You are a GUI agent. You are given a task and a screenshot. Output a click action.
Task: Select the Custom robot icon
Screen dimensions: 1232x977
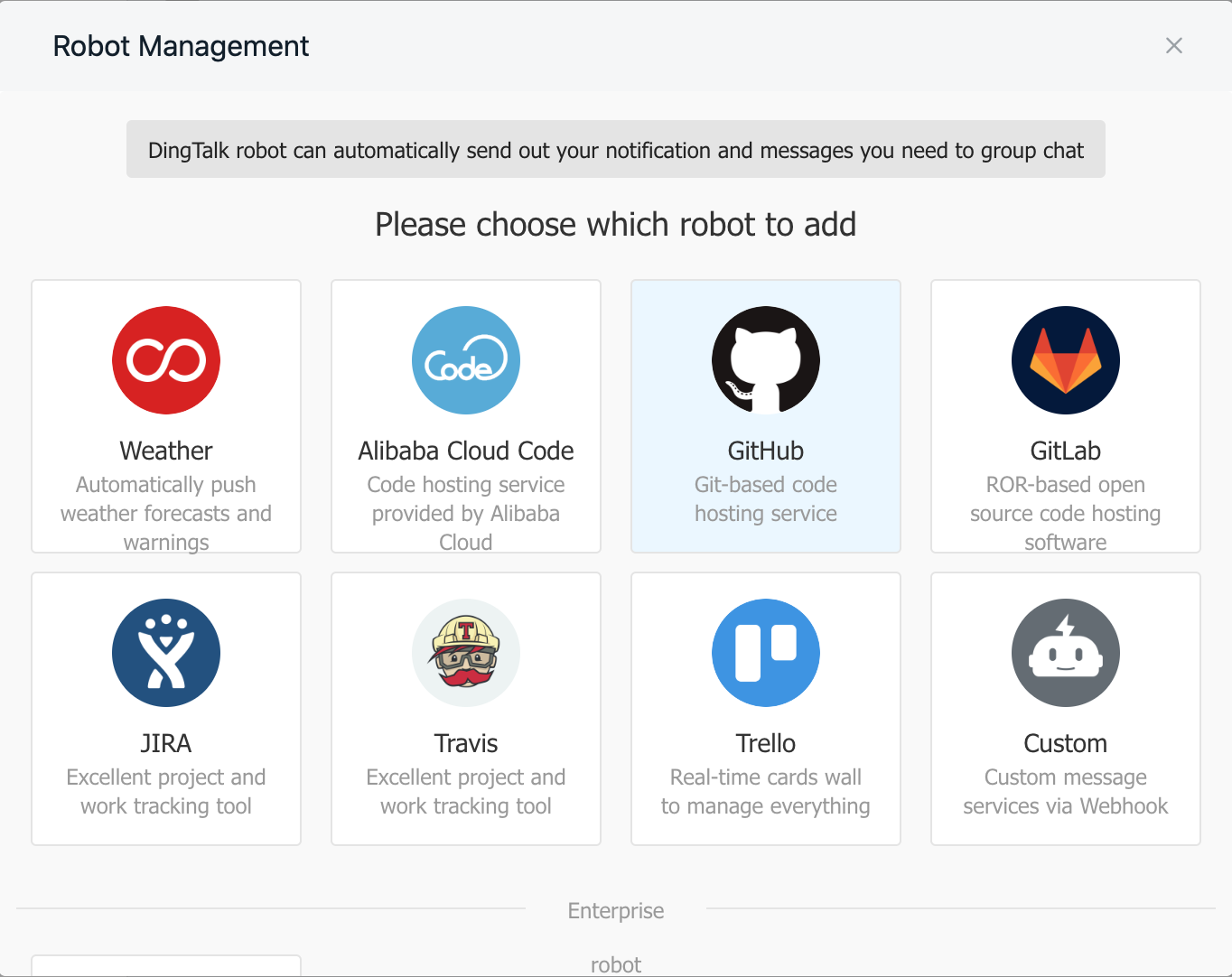[x=1066, y=653]
